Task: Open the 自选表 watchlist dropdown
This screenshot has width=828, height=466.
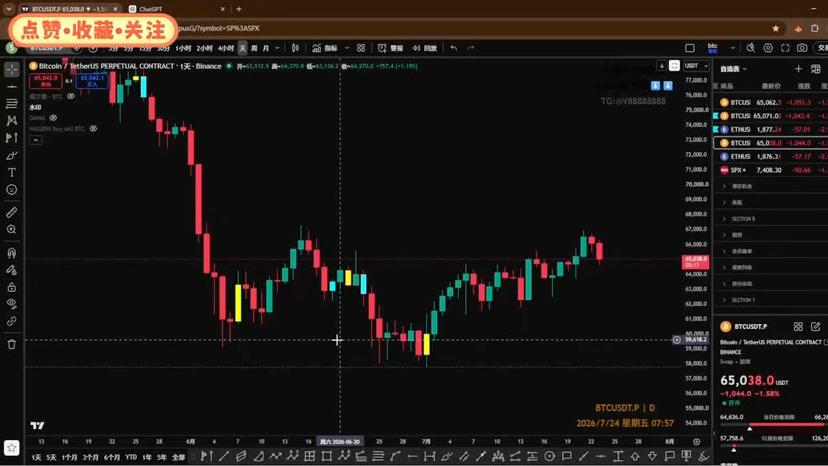Action: point(733,69)
